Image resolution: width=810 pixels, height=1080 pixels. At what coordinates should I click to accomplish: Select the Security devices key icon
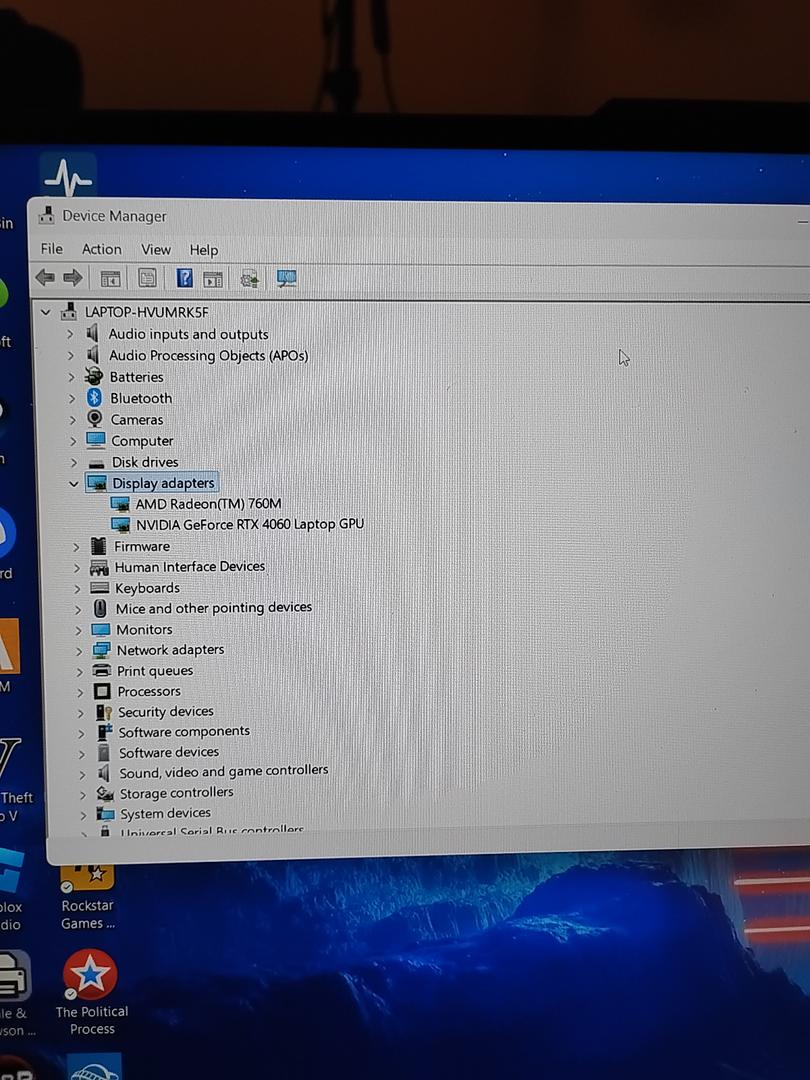point(103,712)
